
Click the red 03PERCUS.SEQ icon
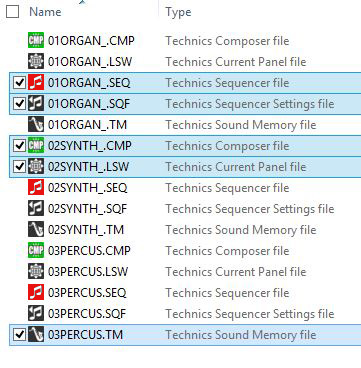pos(36,293)
